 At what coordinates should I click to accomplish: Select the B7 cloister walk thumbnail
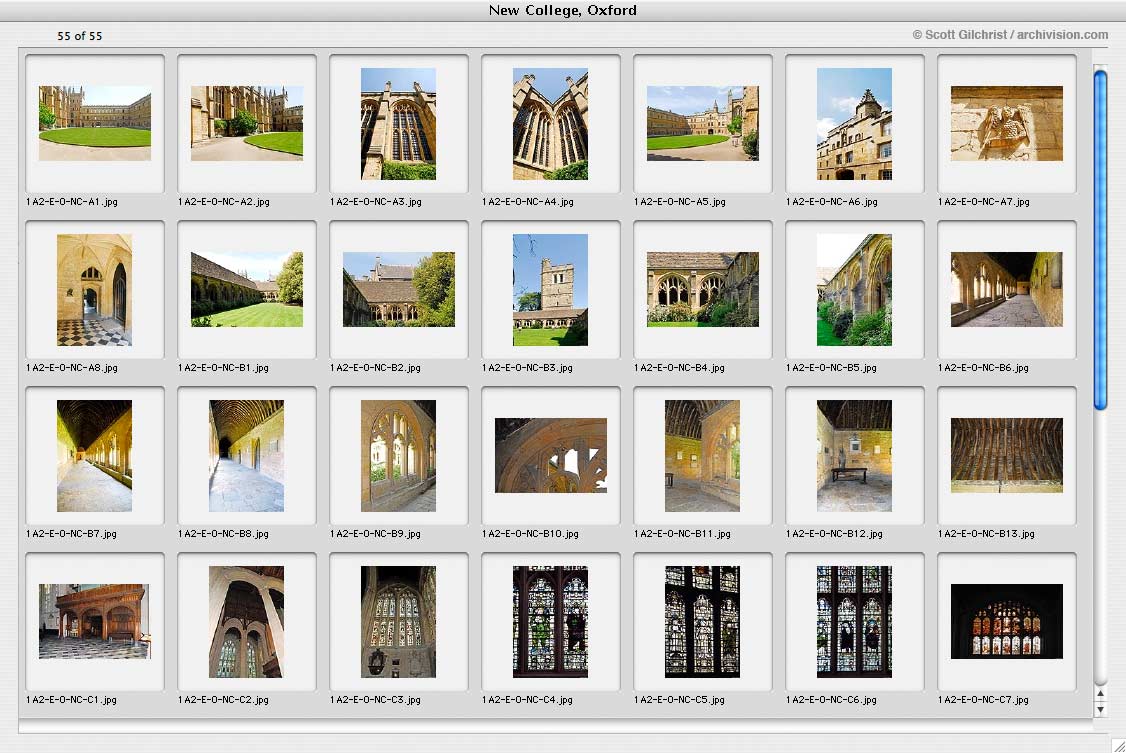tap(95, 456)
